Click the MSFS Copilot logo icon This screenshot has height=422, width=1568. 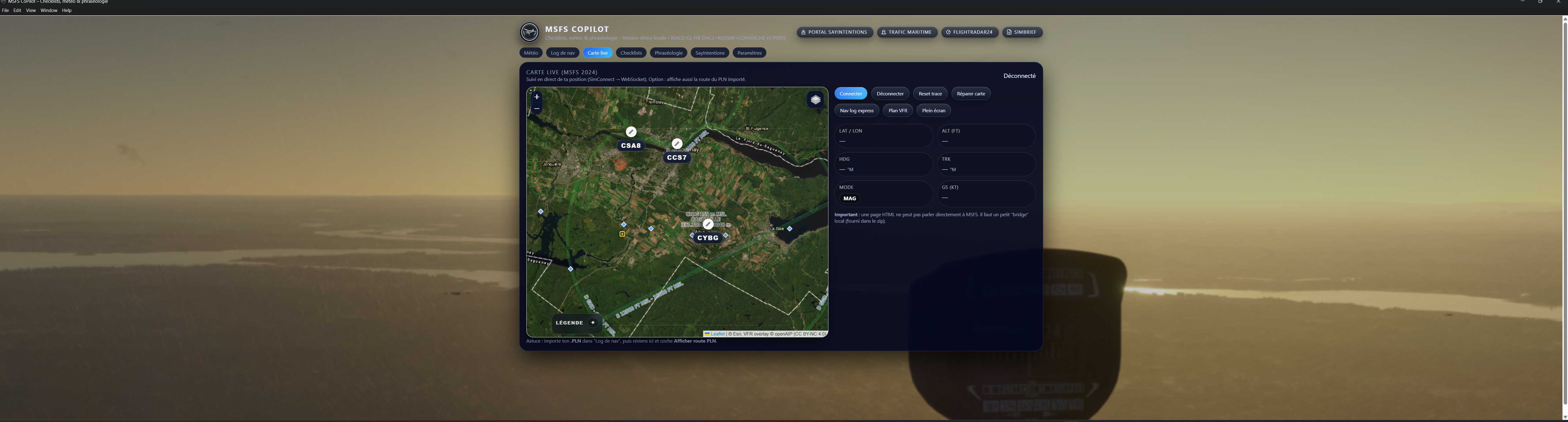point(530,32)
